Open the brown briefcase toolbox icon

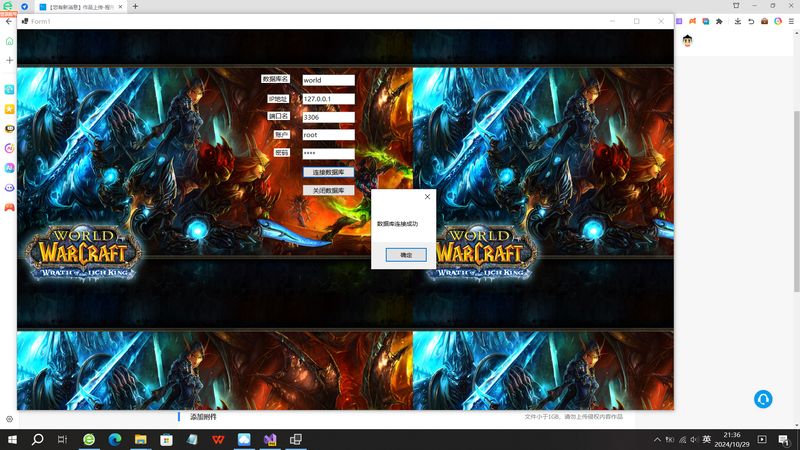click(x=764, y=21)
